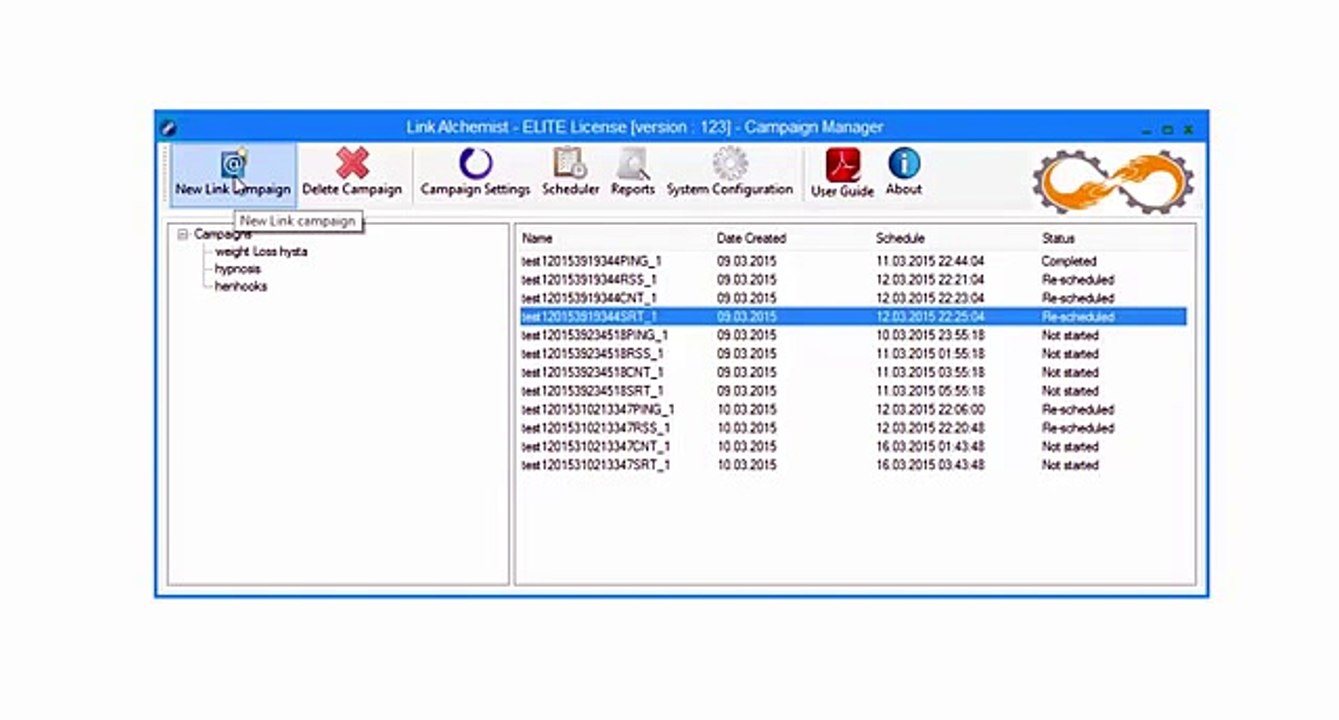This screenshot has height=720, width=1339.
Task: Sort the list by the Name column header
Action: (x=537, y=239)
